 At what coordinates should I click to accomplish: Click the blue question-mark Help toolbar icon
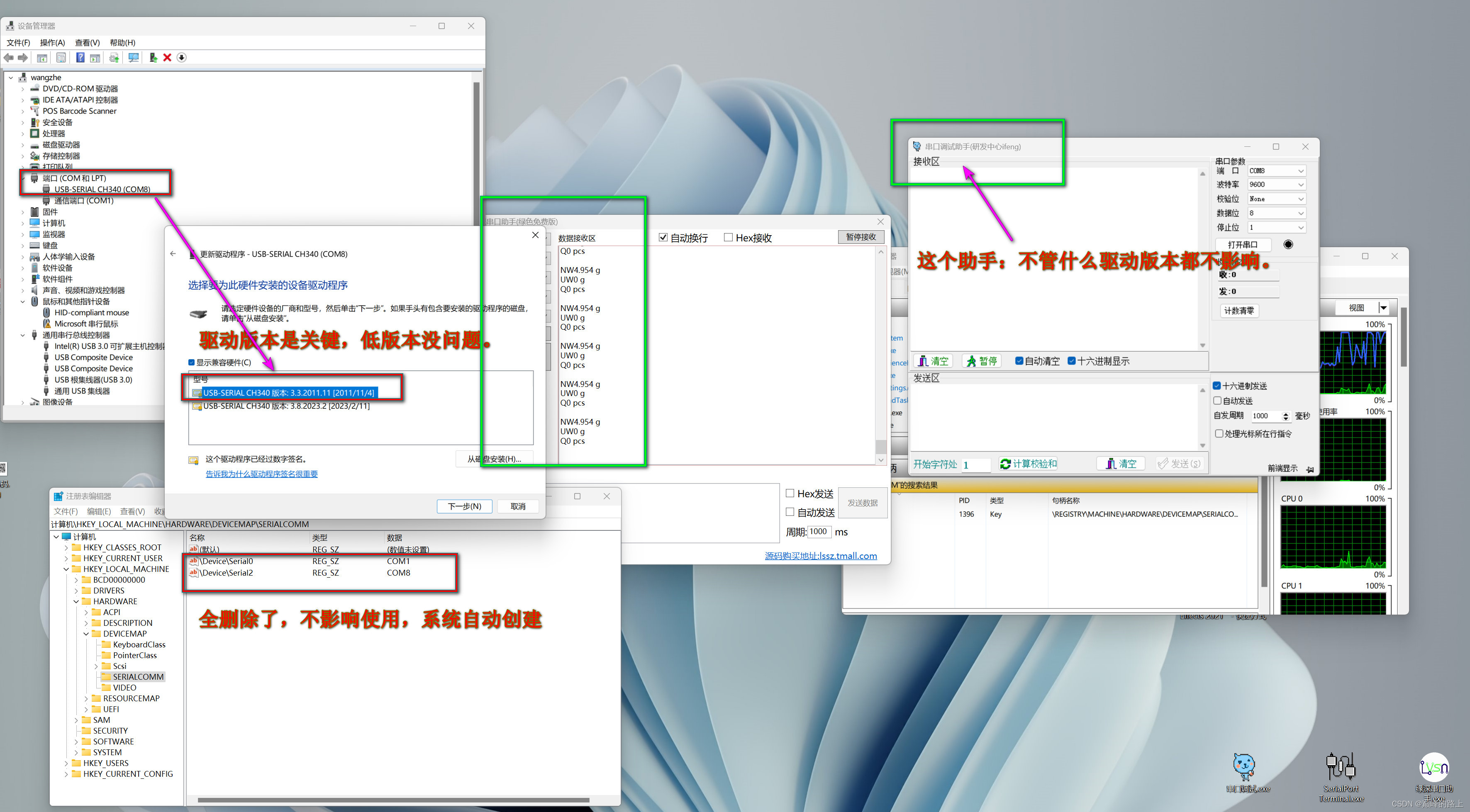tap(80, 58)
